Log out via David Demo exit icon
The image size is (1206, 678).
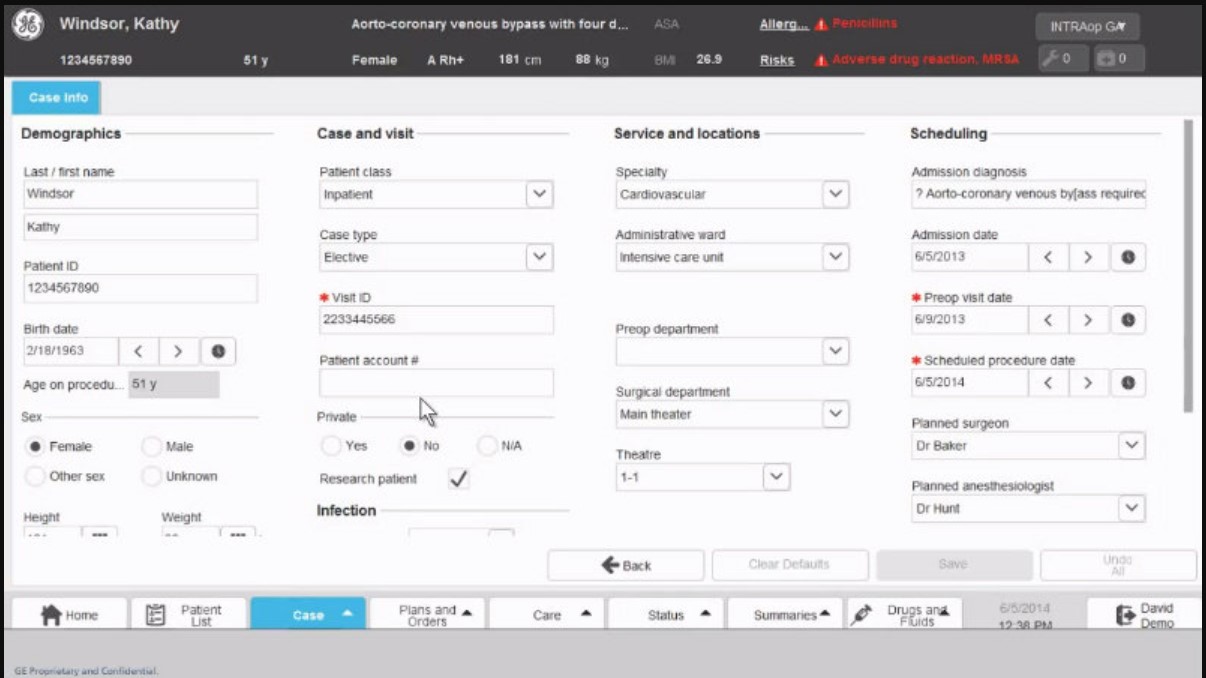tap(1143, 615)
